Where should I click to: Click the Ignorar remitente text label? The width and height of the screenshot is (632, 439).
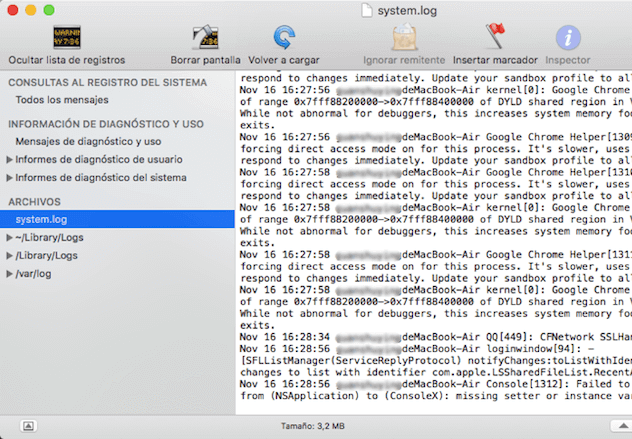(x=404, y=60)
